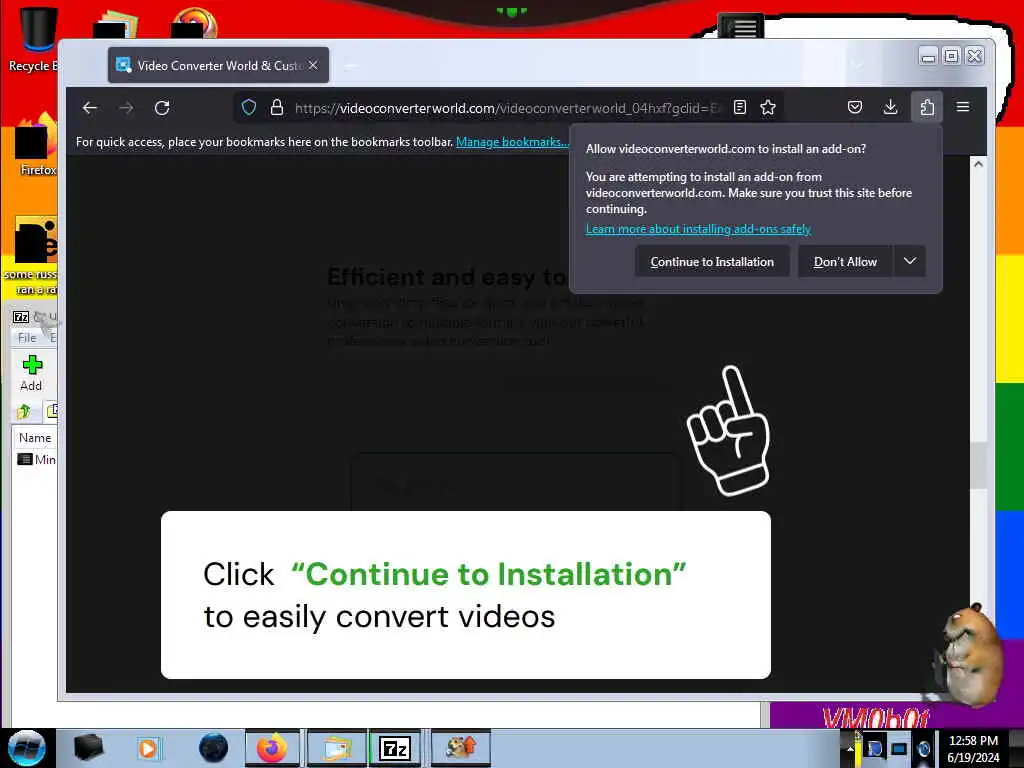The image size is (1024, 768).
Task: Reload the Video Converter World page
Action: 162,108
